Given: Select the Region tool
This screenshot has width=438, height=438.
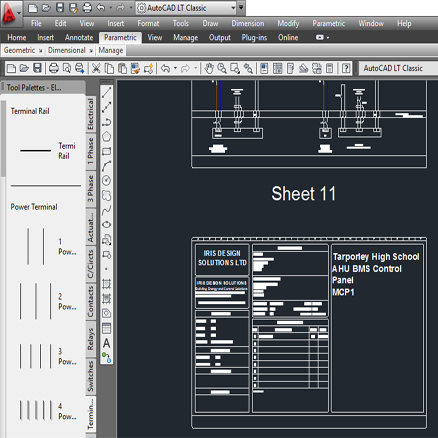Looking at the screenshot, I should 106,313.
